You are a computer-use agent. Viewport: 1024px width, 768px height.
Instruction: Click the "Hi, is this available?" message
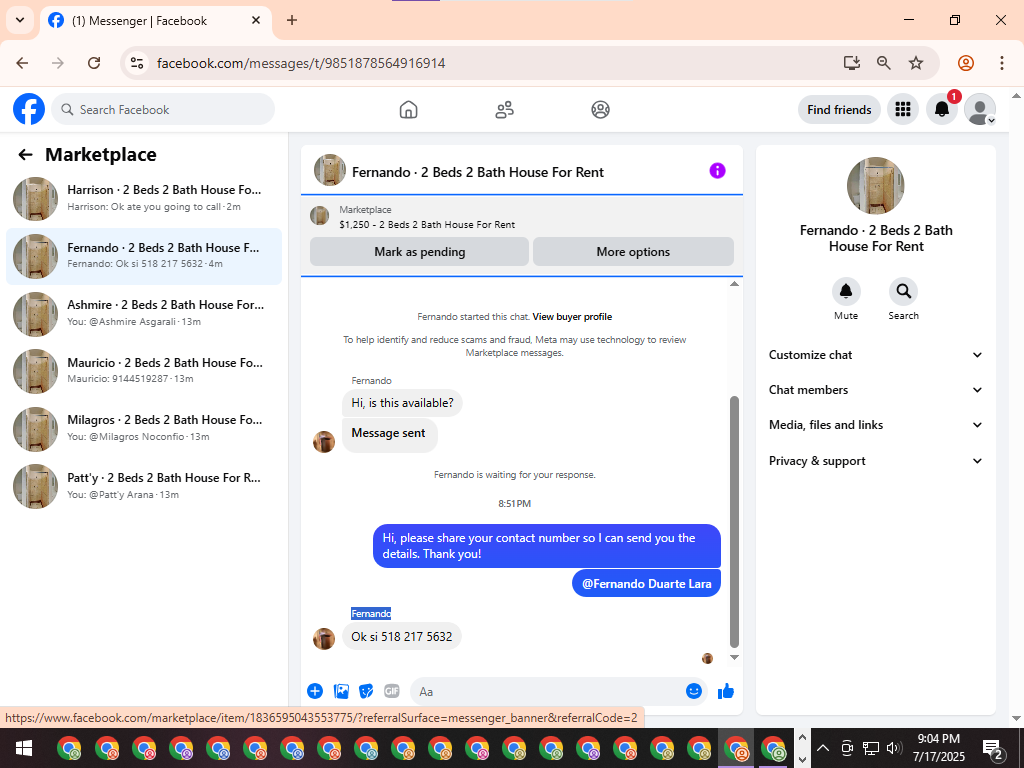pyautogui.click(x=402, y=403)
